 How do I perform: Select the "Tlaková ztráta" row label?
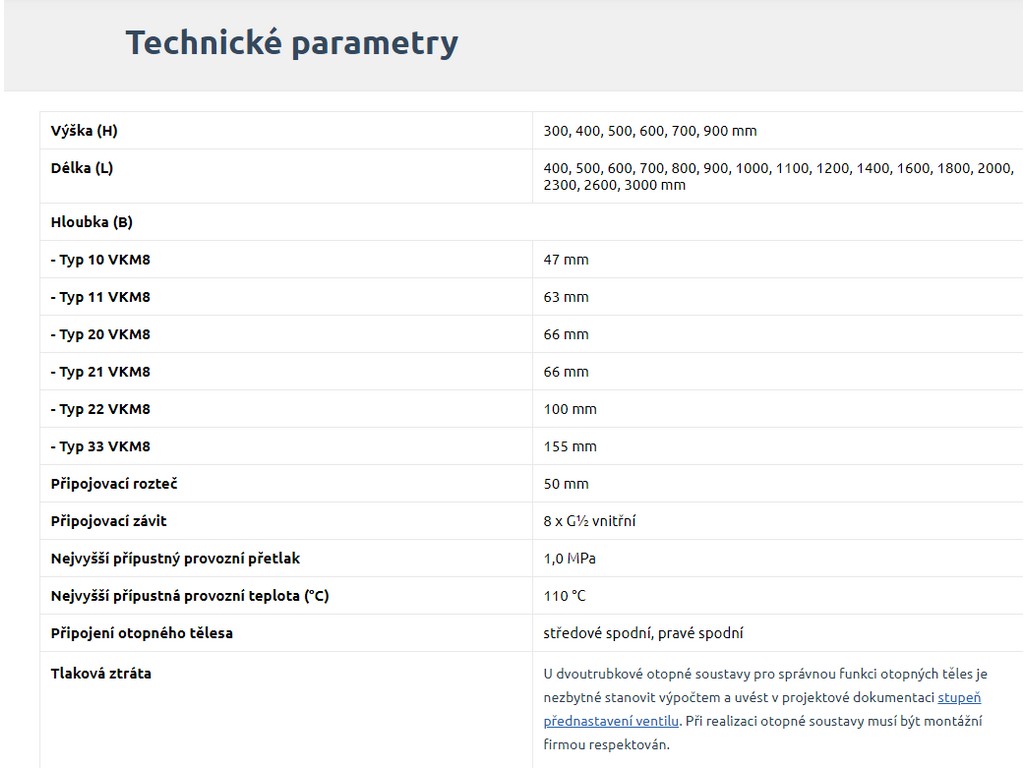click(x=101, y=673)
